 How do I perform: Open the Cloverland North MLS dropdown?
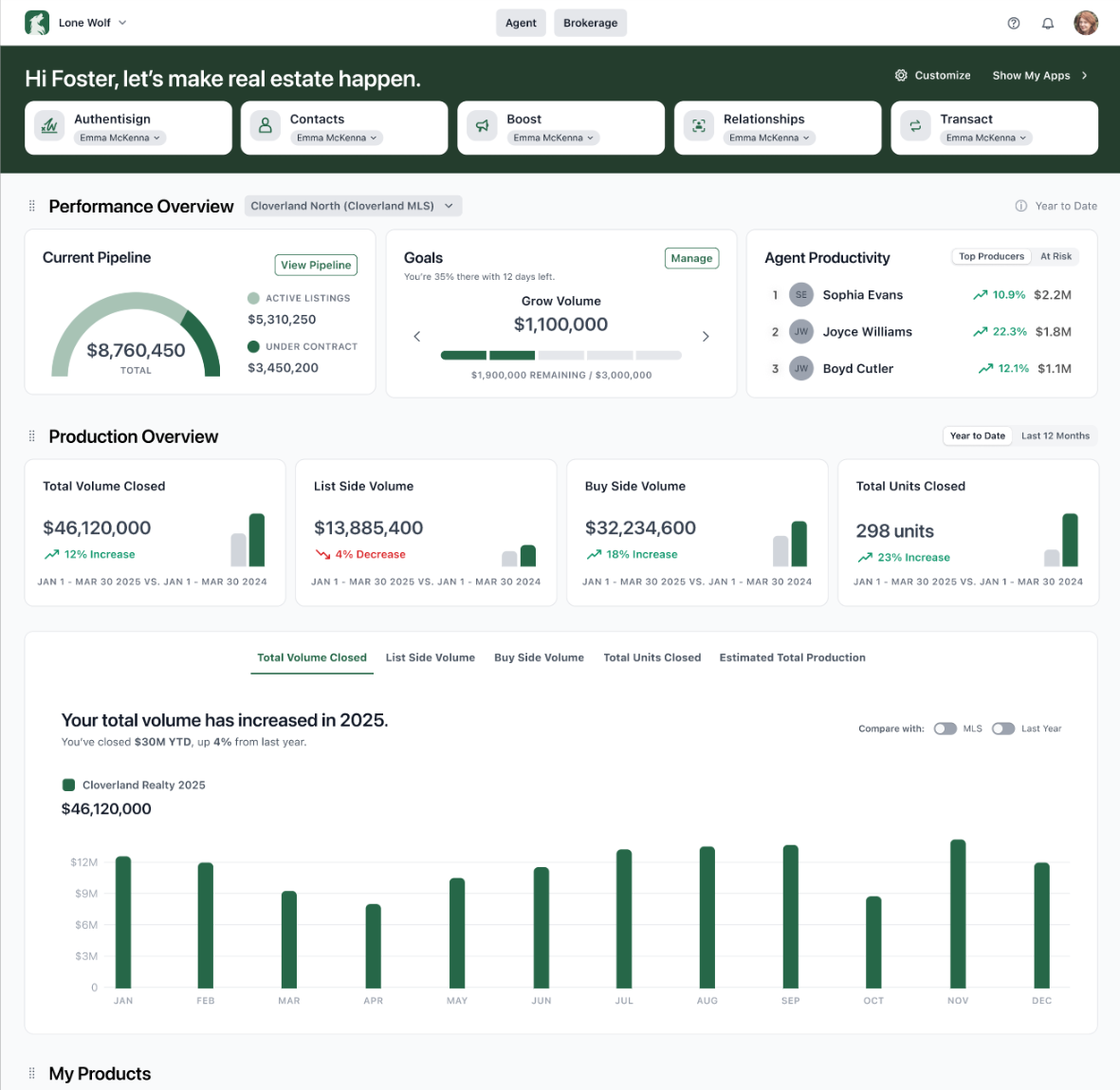352,205
